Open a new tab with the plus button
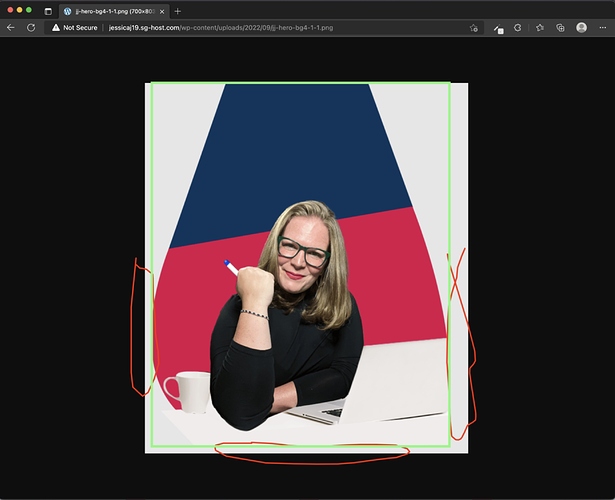 click(x=178, y=10)
